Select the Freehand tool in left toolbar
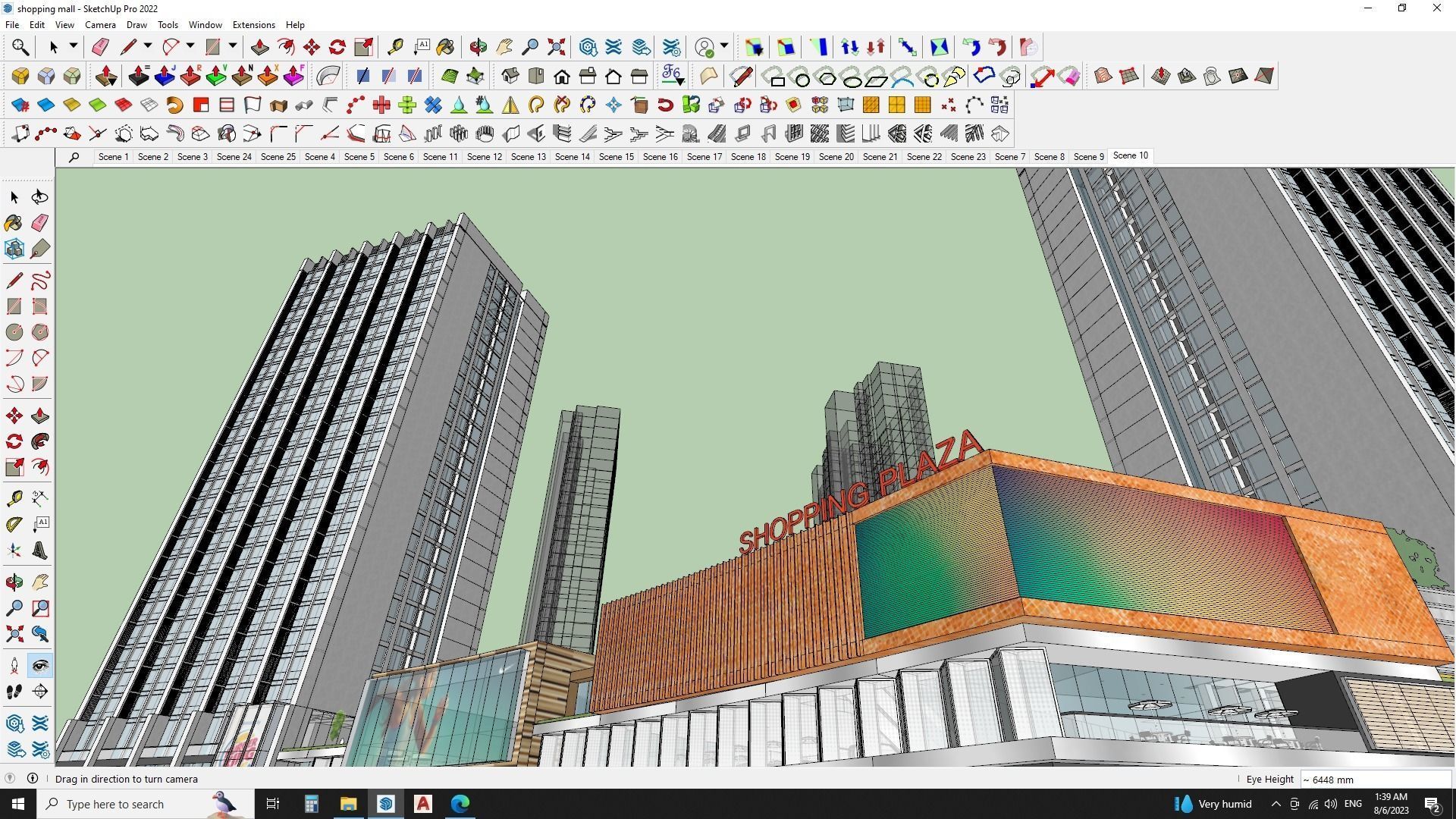This screenshot has height=819, width=1456. [40, 281]
